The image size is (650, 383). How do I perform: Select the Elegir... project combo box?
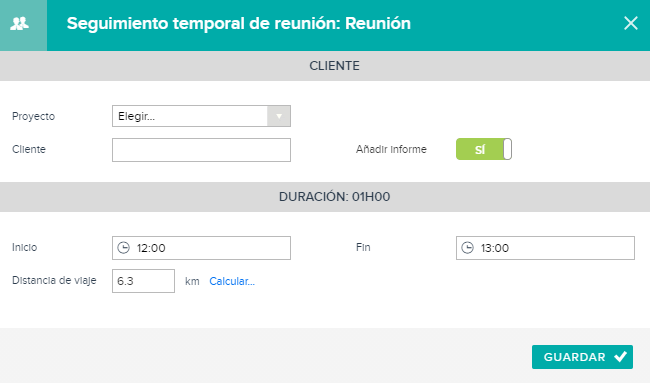click(x=201, y=116)
